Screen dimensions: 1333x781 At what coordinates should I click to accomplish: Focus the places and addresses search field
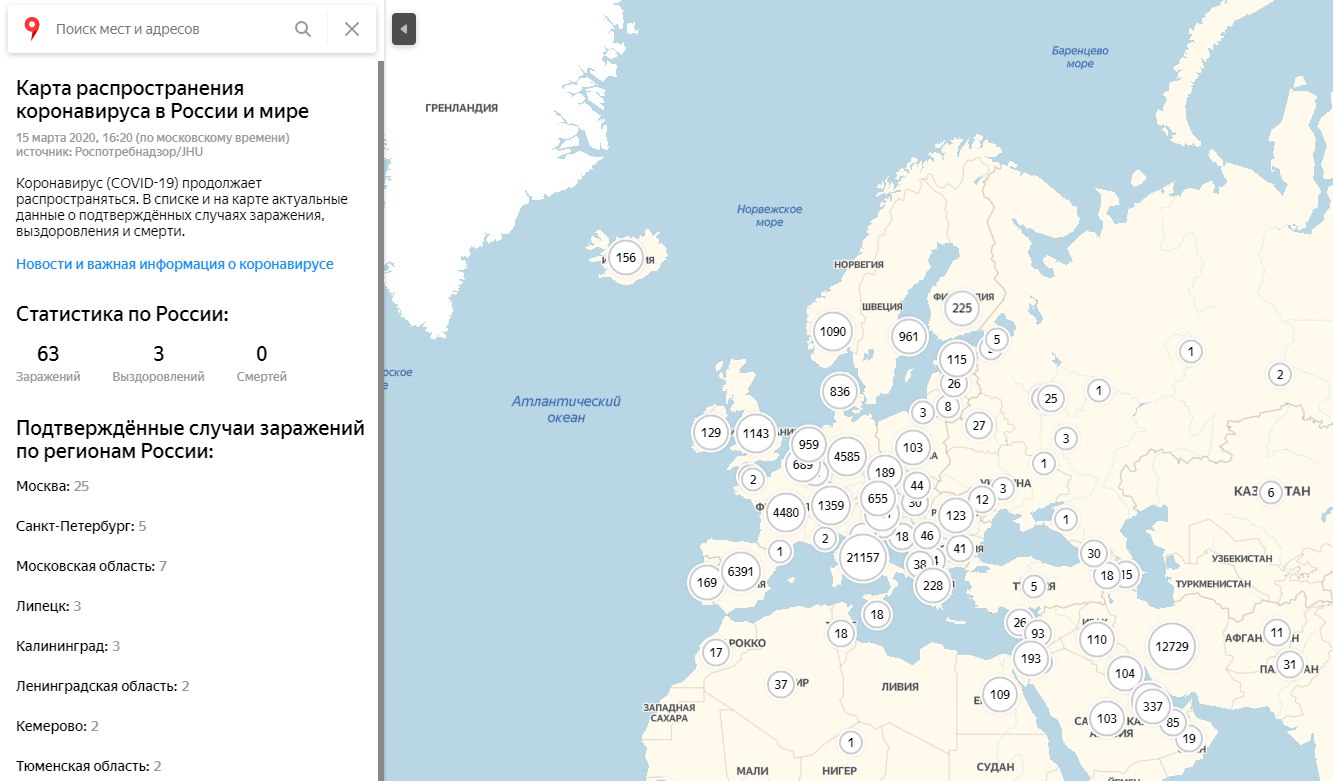[x=170, y=29]
